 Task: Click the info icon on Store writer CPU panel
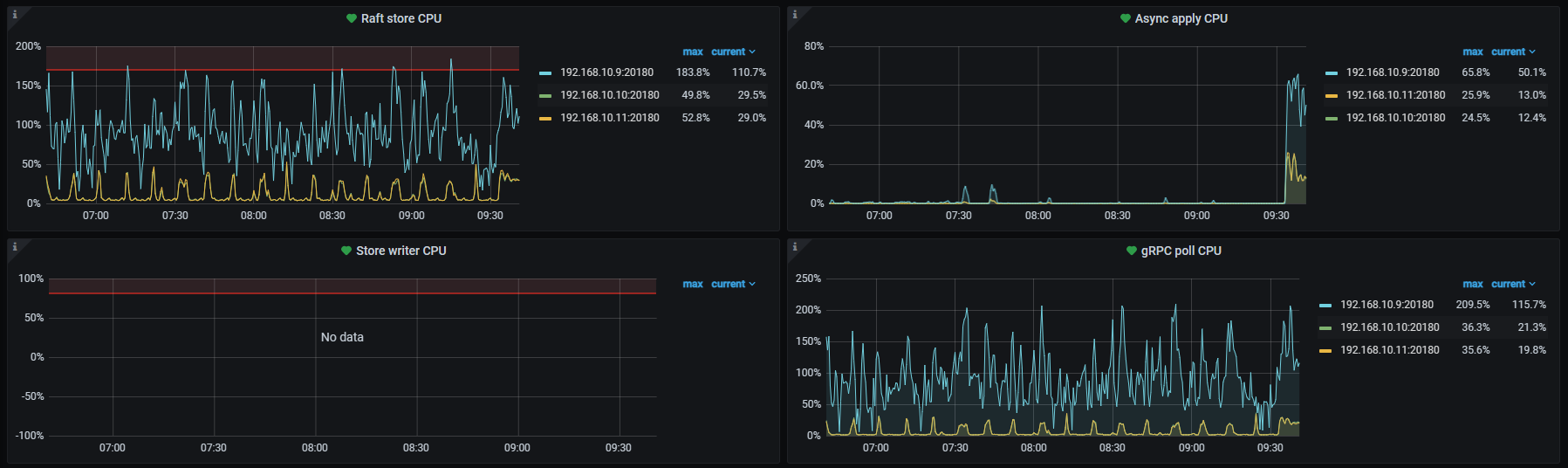point(15,246)
